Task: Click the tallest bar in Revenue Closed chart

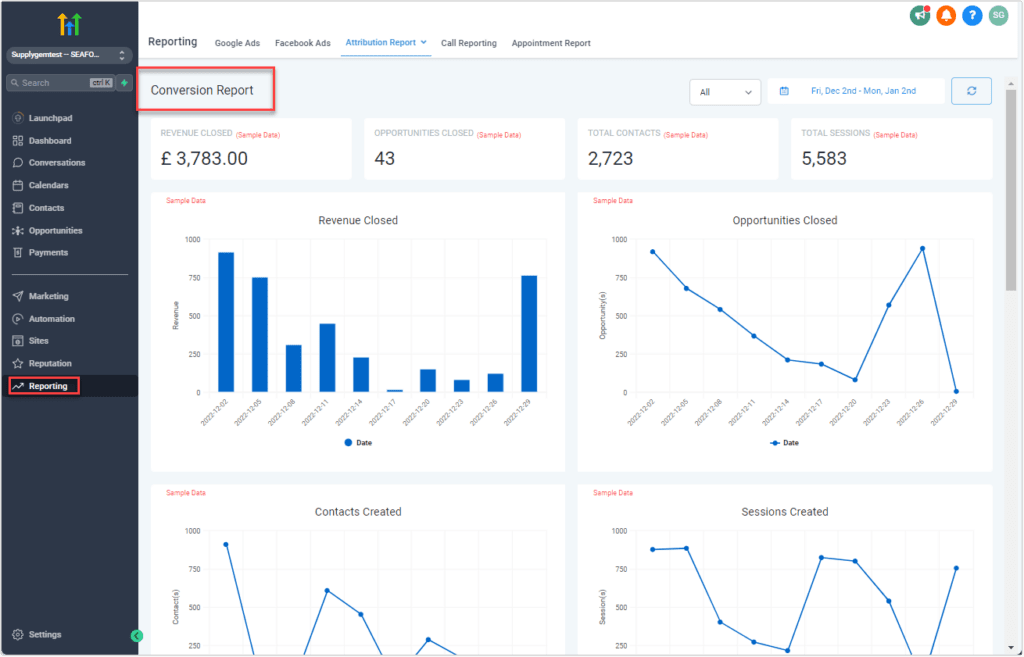Action: click(x=226, y=322)
